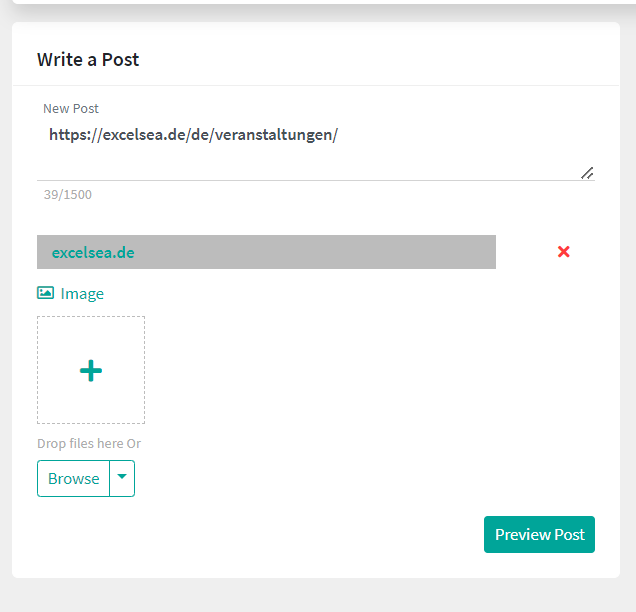
Task: Click the underline below the New Post field
Action: click(300, 180)
